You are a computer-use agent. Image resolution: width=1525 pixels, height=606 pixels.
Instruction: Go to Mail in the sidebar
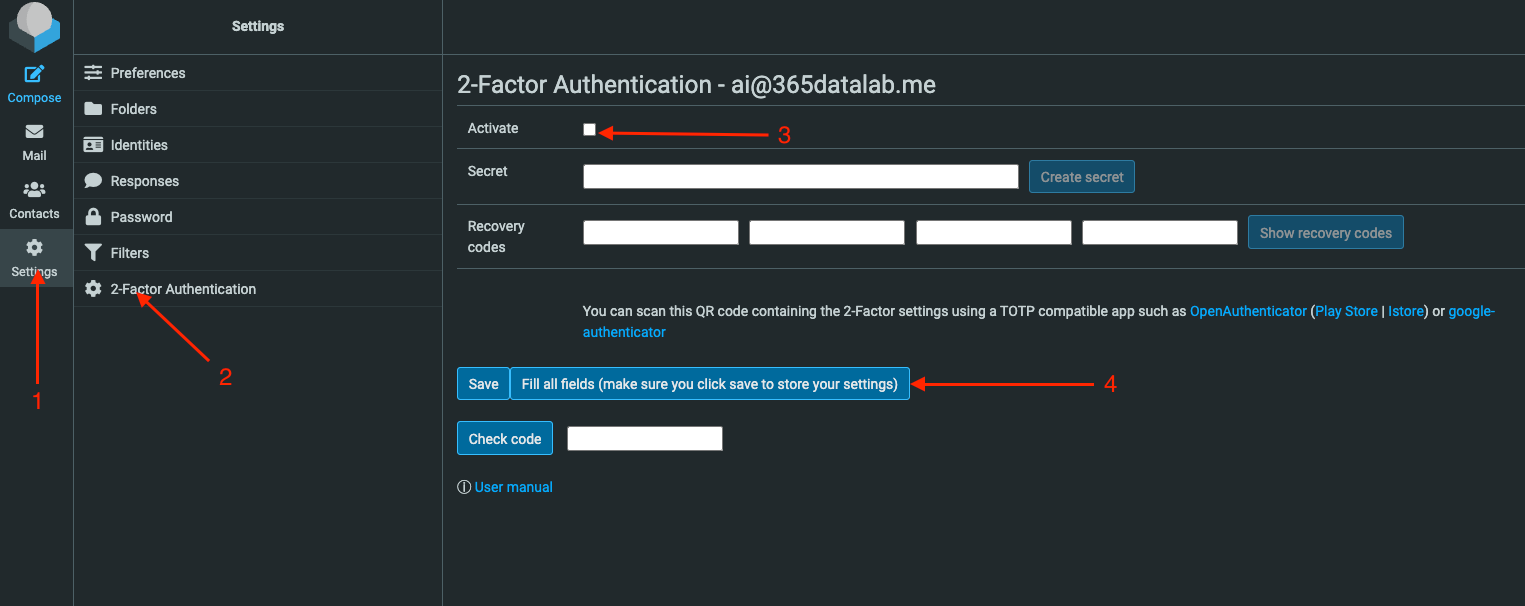point(35,142)
